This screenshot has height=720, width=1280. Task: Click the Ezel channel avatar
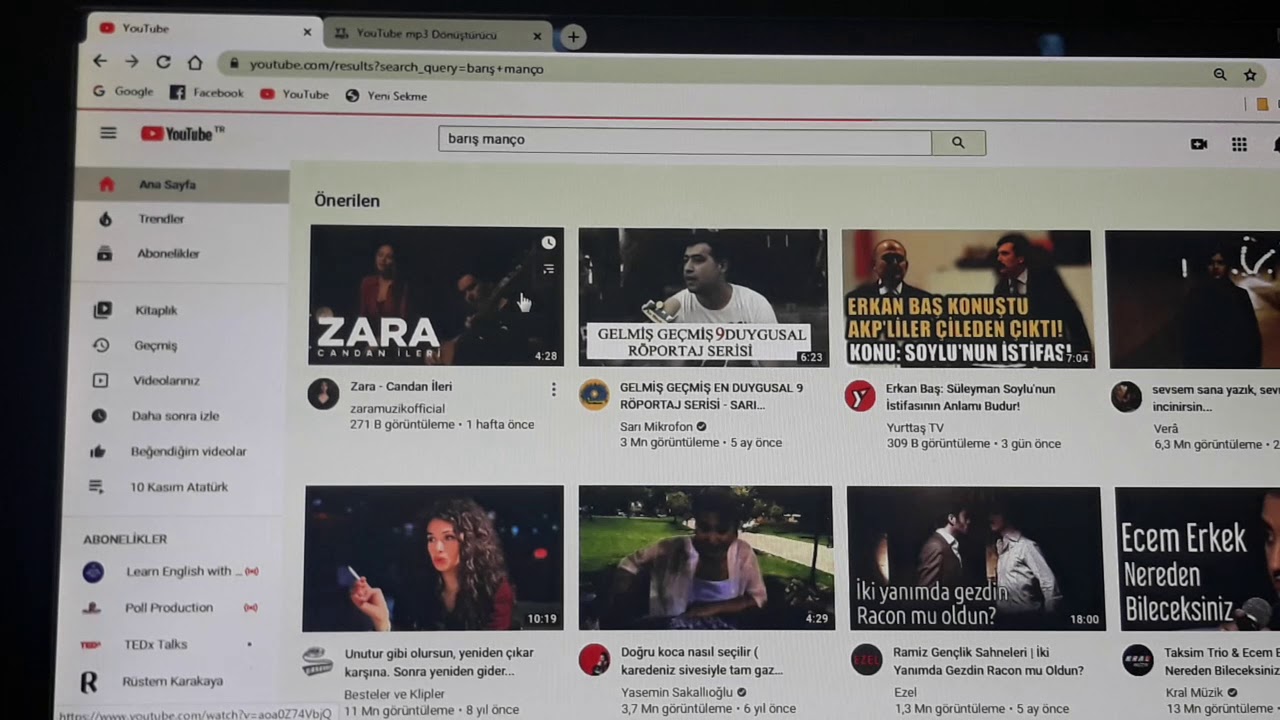866,661
